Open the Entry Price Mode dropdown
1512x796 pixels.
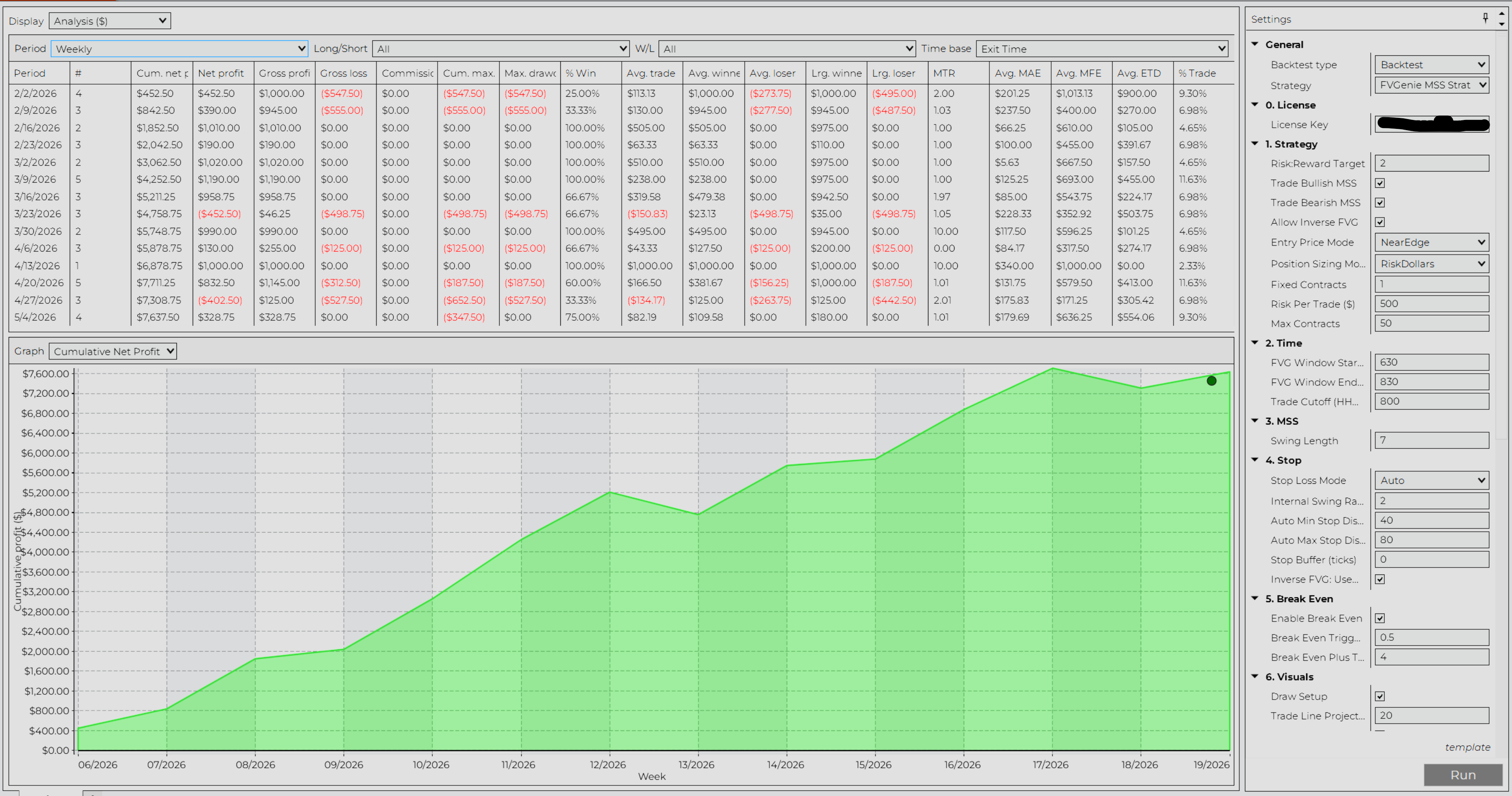coord(1431,242)
